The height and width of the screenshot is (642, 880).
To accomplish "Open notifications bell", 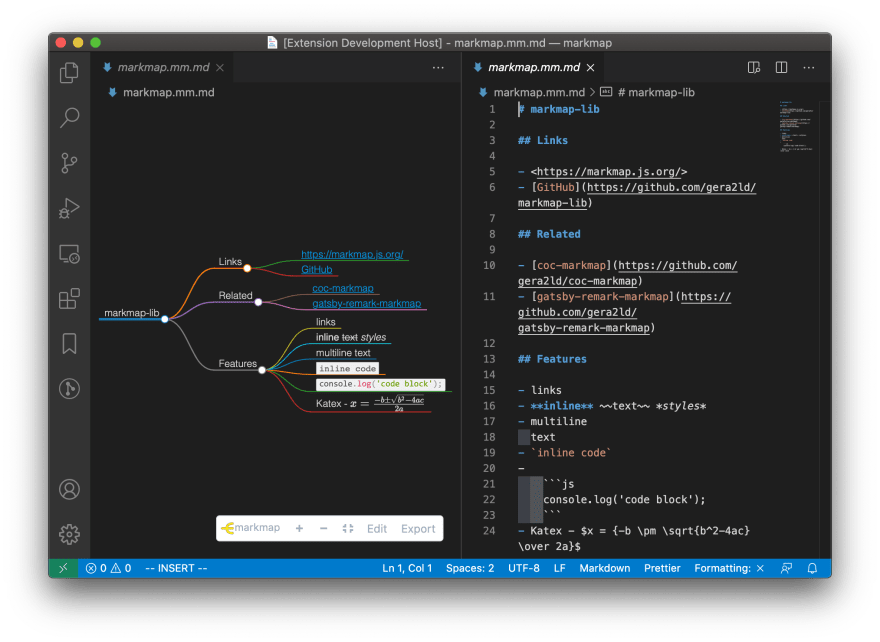I will coord(812,568).
